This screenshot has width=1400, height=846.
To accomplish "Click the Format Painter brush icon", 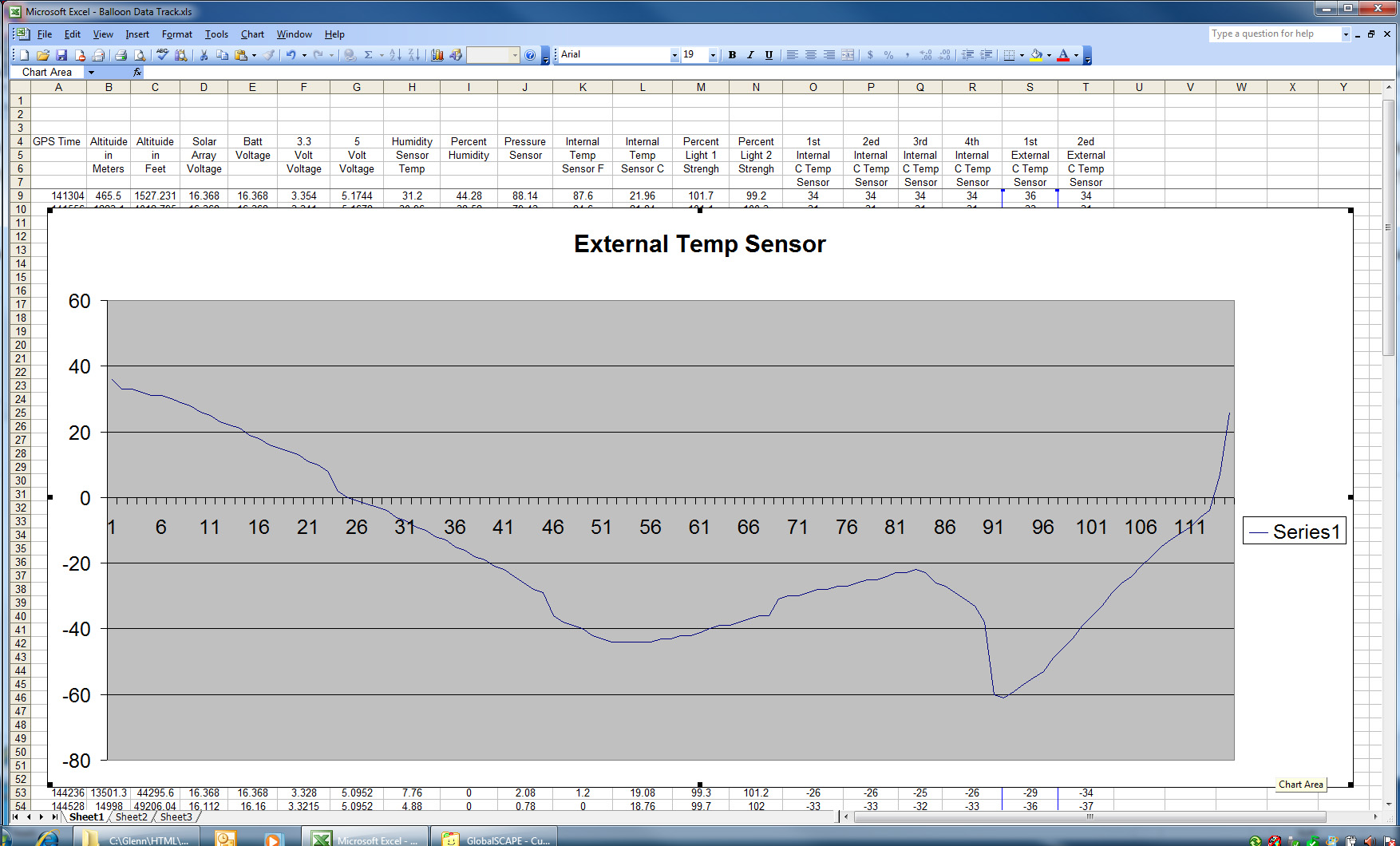I will point(269,55).
